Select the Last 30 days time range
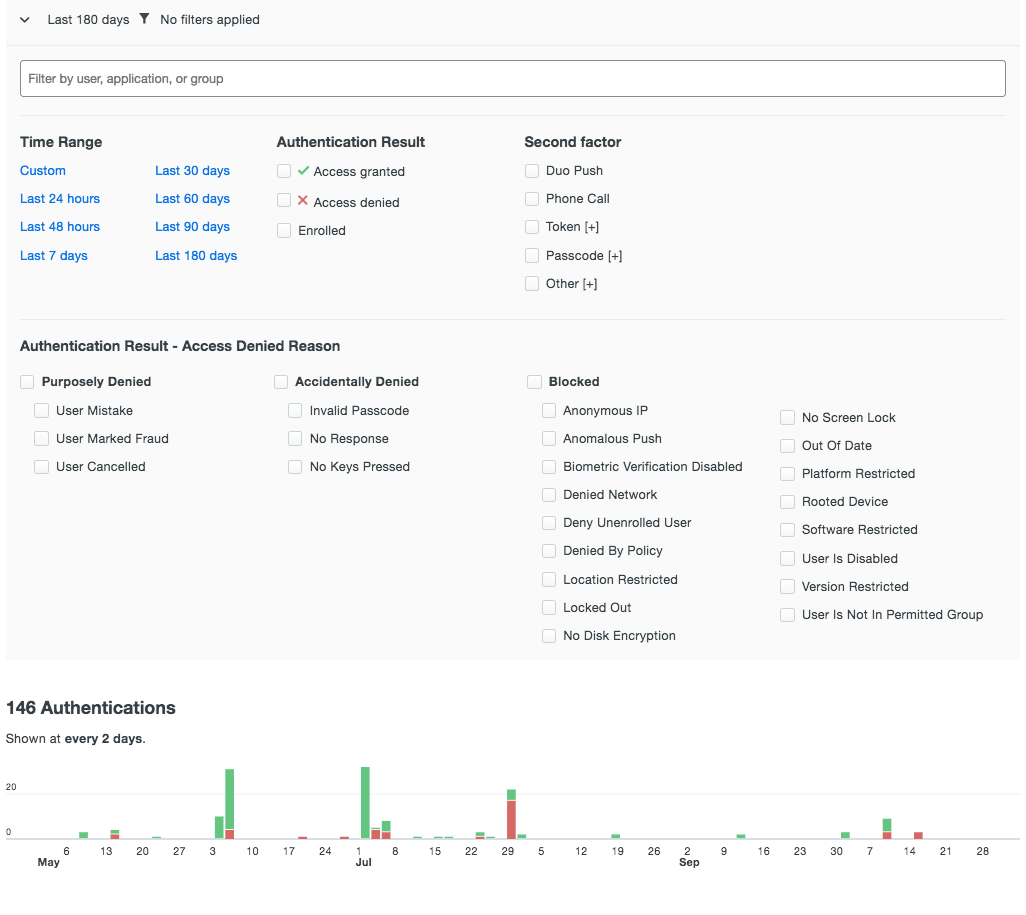The width and height of the screenshot is (1026, 915). click(192, 171)
